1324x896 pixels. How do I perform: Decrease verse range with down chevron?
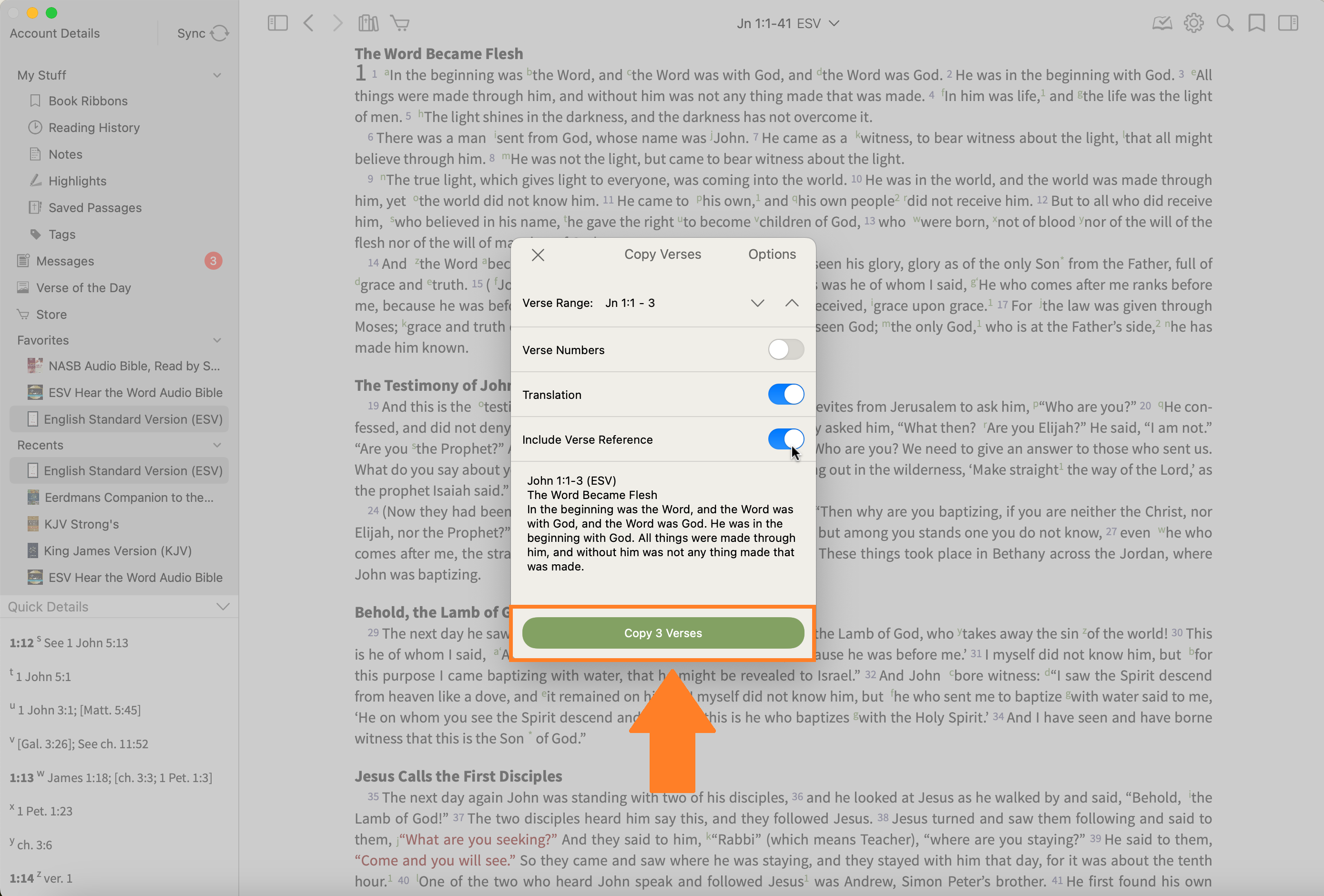tap(757, 303)
